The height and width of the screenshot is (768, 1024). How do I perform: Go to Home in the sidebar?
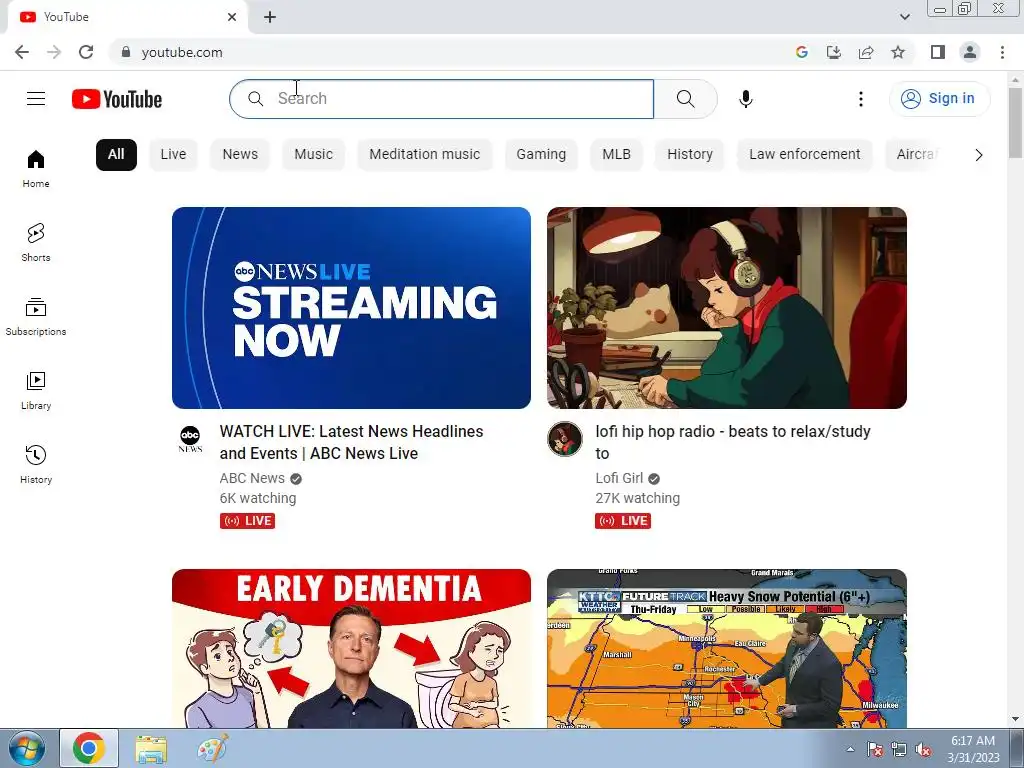point(36,168)
